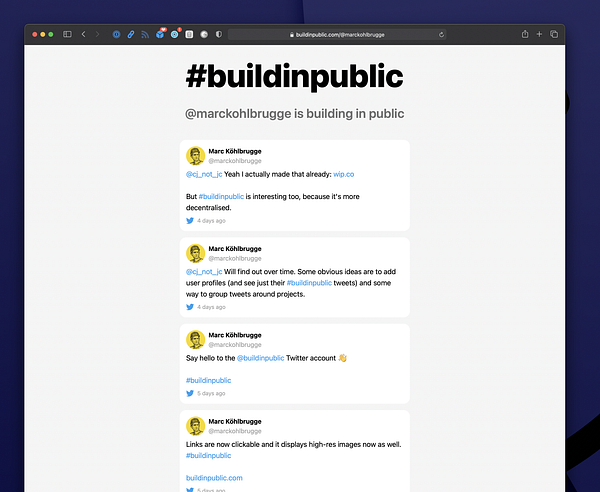Image resolution: width=600 pixels, height=492 pixels.
Task: Open a new tab with plus icon
Action: [x=539, y=34]
